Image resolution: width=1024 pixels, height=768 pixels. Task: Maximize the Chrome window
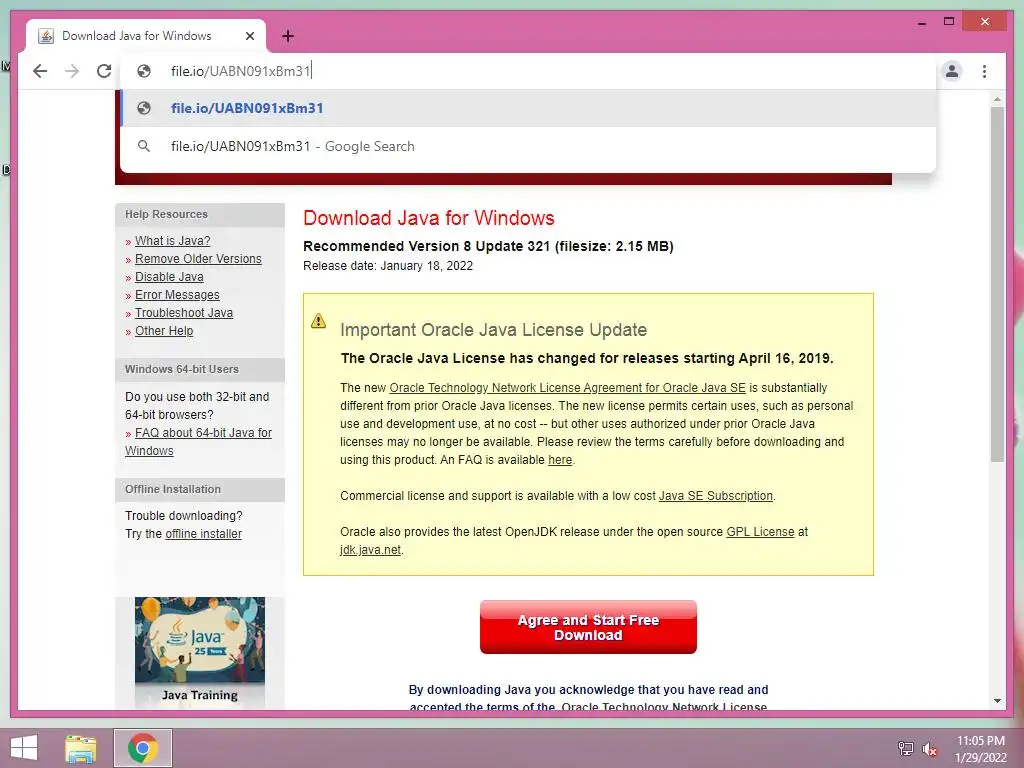coord(949,22)
